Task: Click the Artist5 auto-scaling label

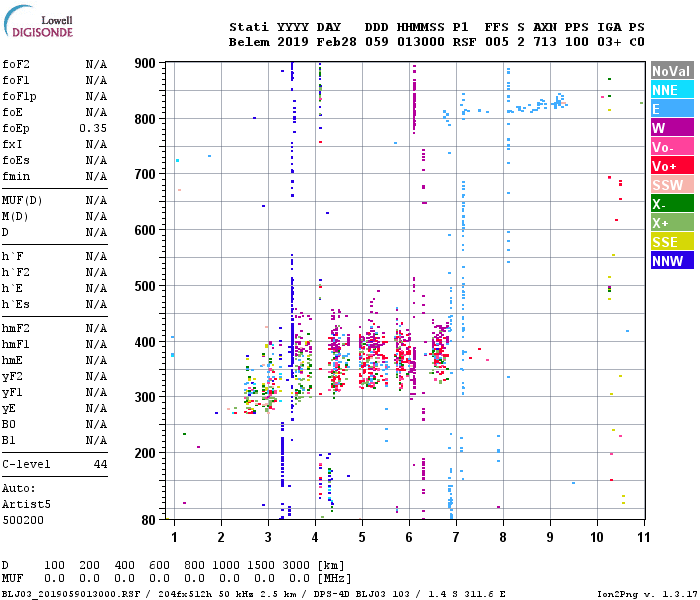Action: pos(26,504)
